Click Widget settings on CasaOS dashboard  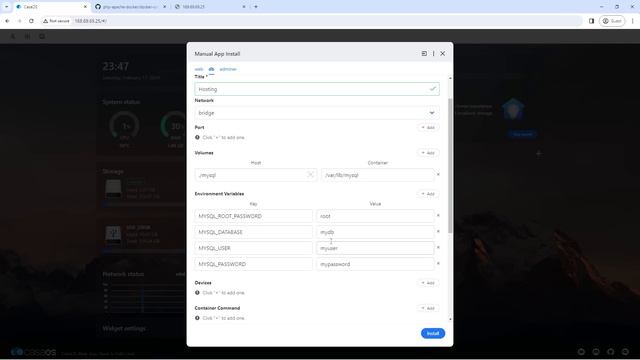124,328
